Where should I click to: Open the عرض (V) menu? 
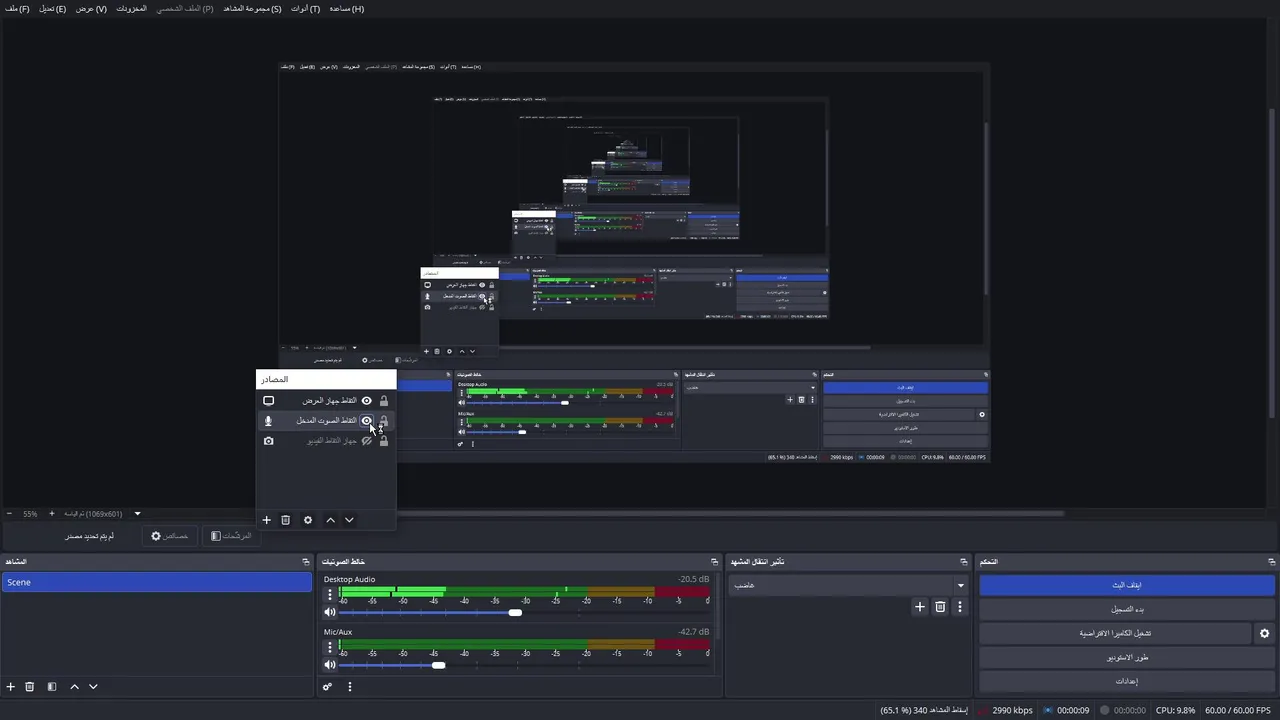click(x=91, y=9)
